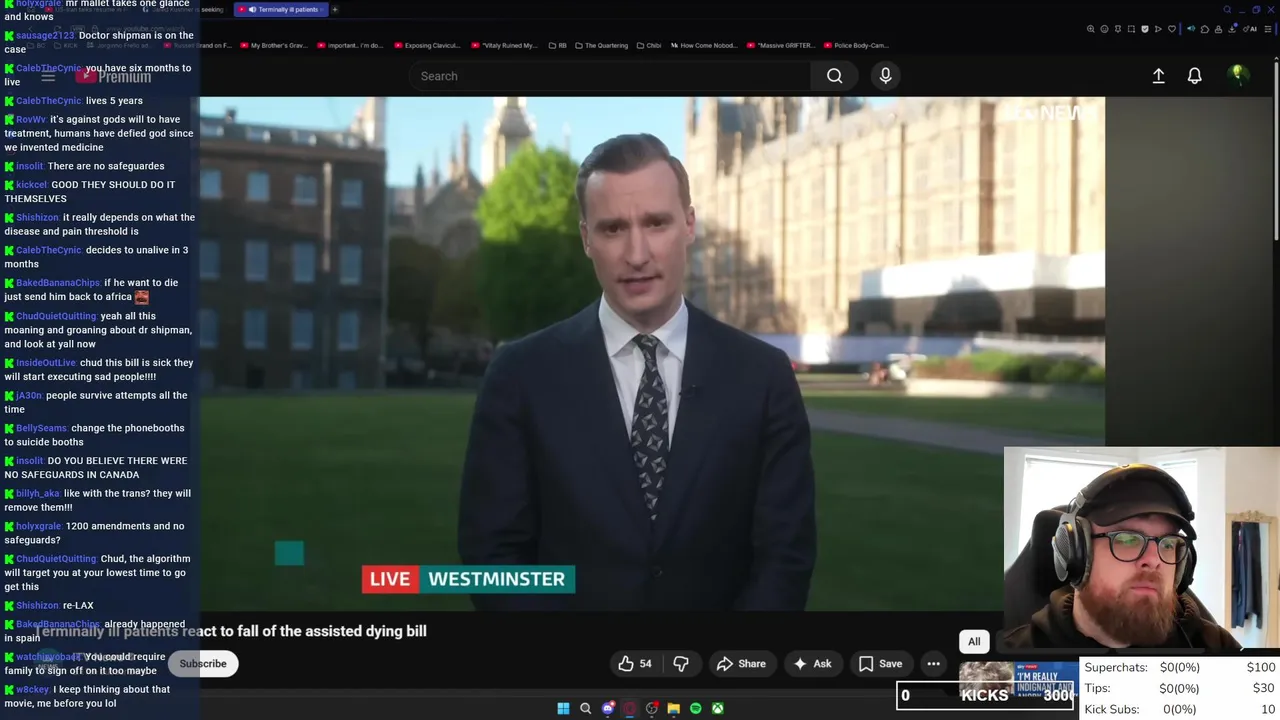Click the like thumbs-up with 54
Image resolution: width=1280 pixels, height=720 pixels.
point(635,663)
